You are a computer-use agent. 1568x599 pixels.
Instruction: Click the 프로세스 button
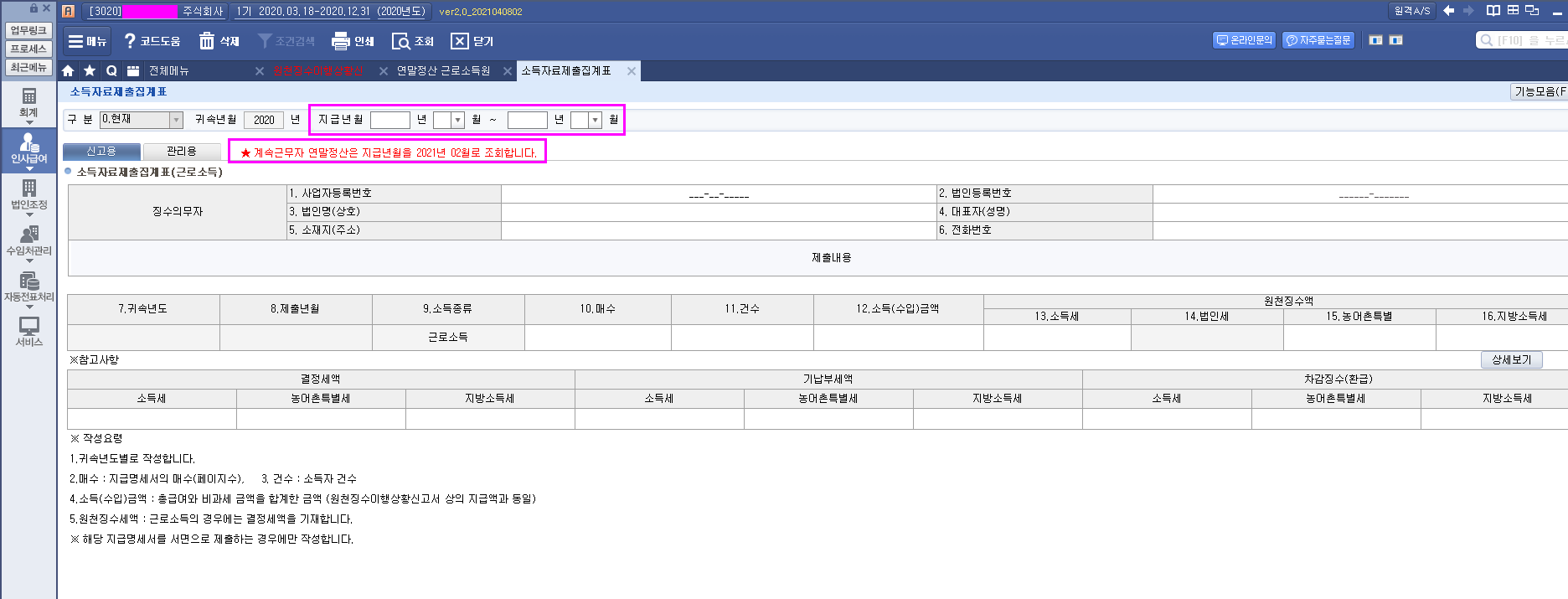[x=28, y=49]
